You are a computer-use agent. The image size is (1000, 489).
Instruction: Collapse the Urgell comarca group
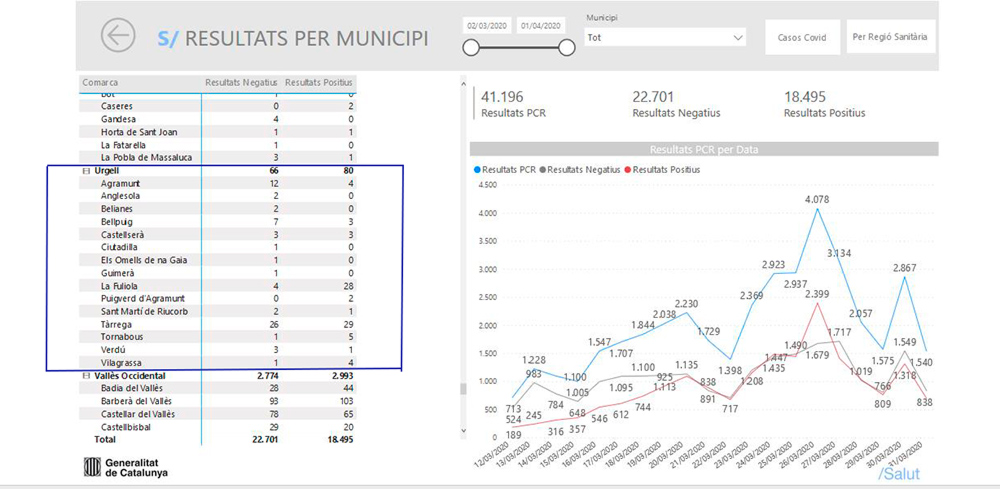tap(86, 171)
